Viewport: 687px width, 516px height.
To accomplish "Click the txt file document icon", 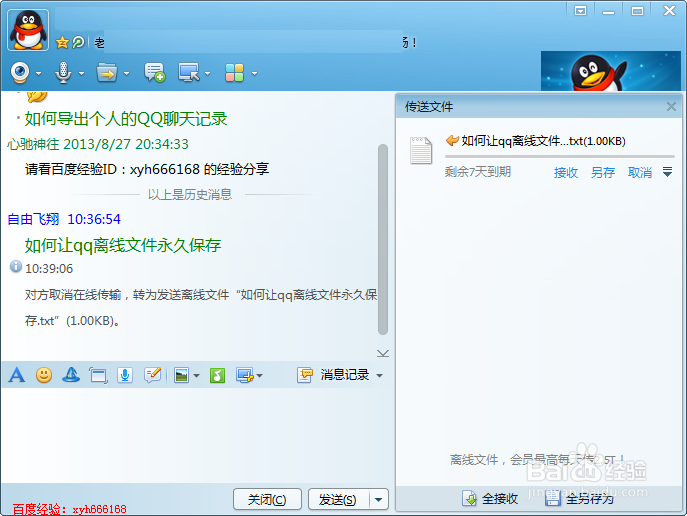I will (421, 150).
